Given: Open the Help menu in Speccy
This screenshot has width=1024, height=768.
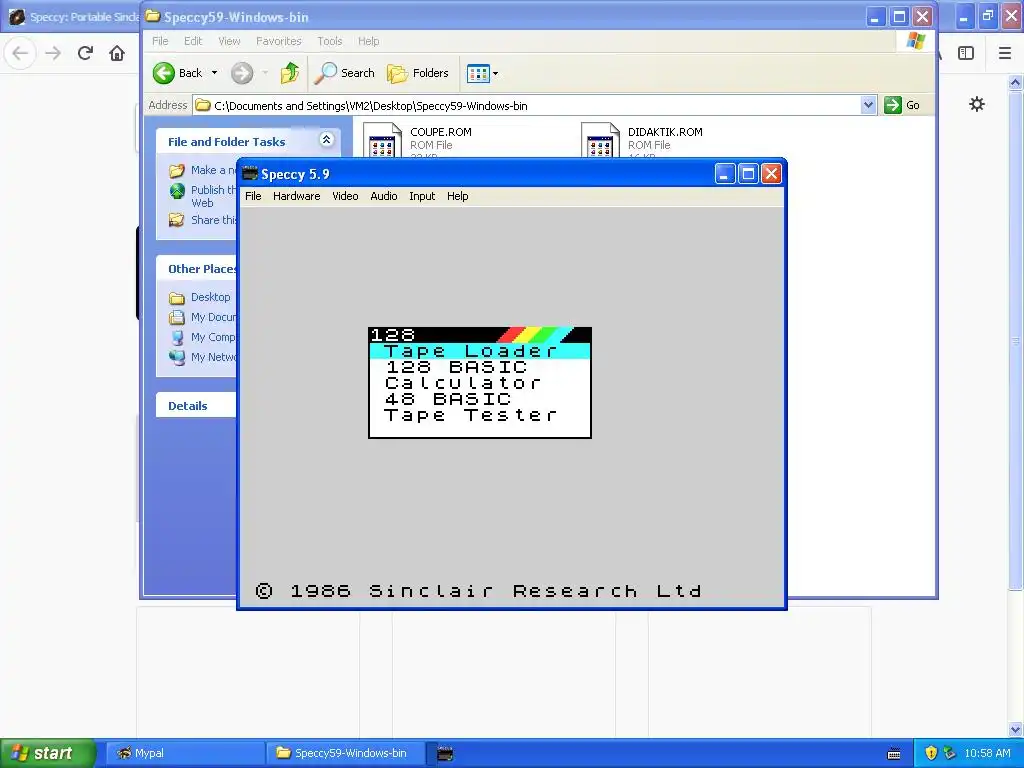Looking at the screenshot, I should pyautogui.click(x=457, y=196).
